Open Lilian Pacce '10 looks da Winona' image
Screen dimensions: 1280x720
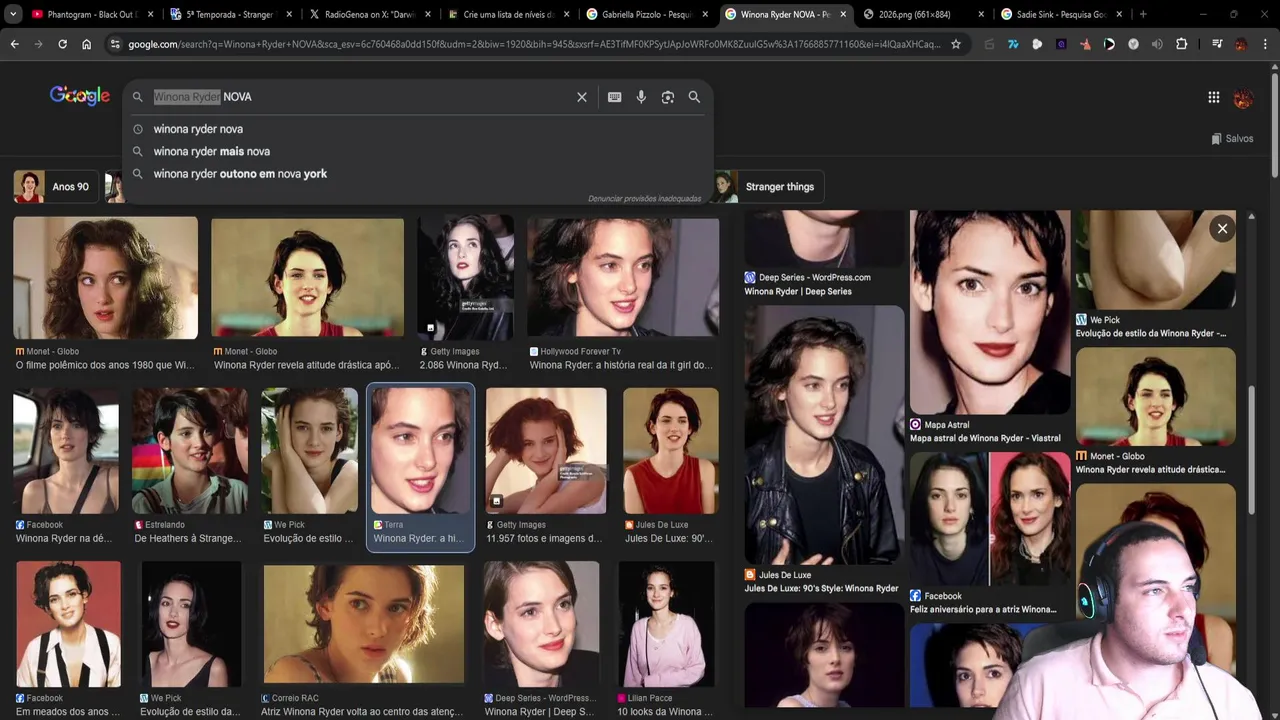666,624
